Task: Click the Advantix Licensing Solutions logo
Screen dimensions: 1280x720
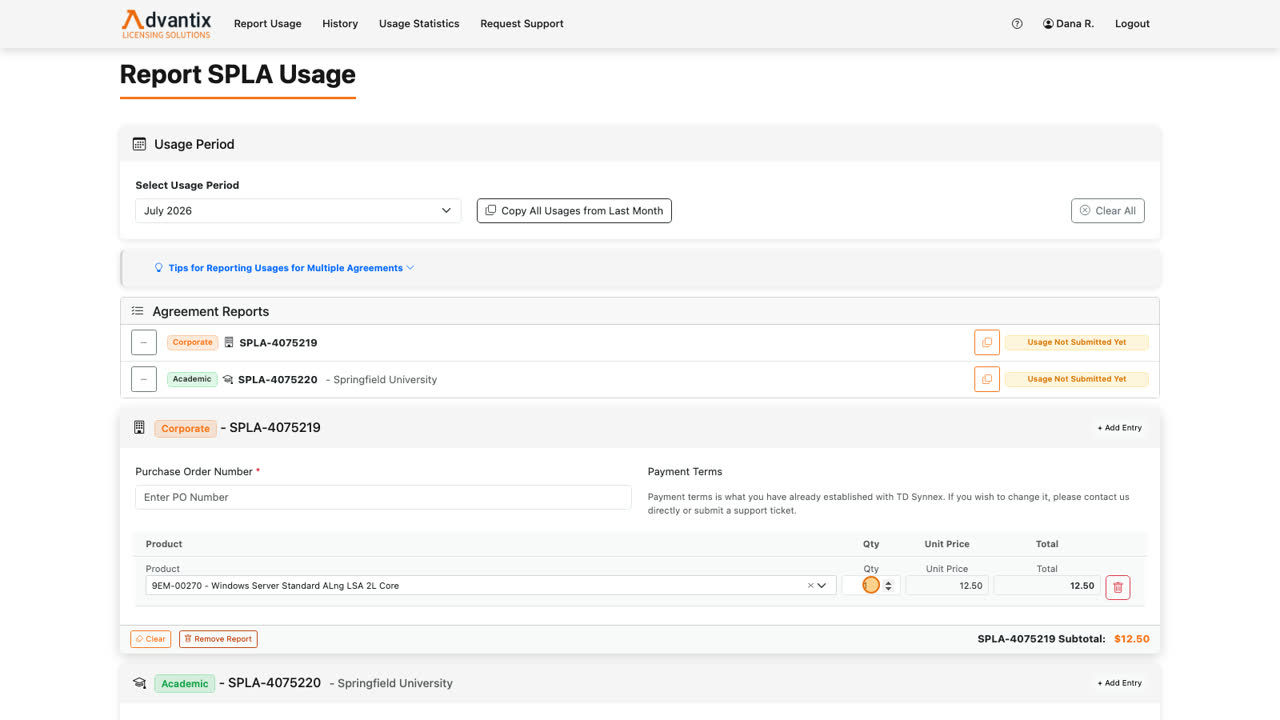Action: [166, 24]
